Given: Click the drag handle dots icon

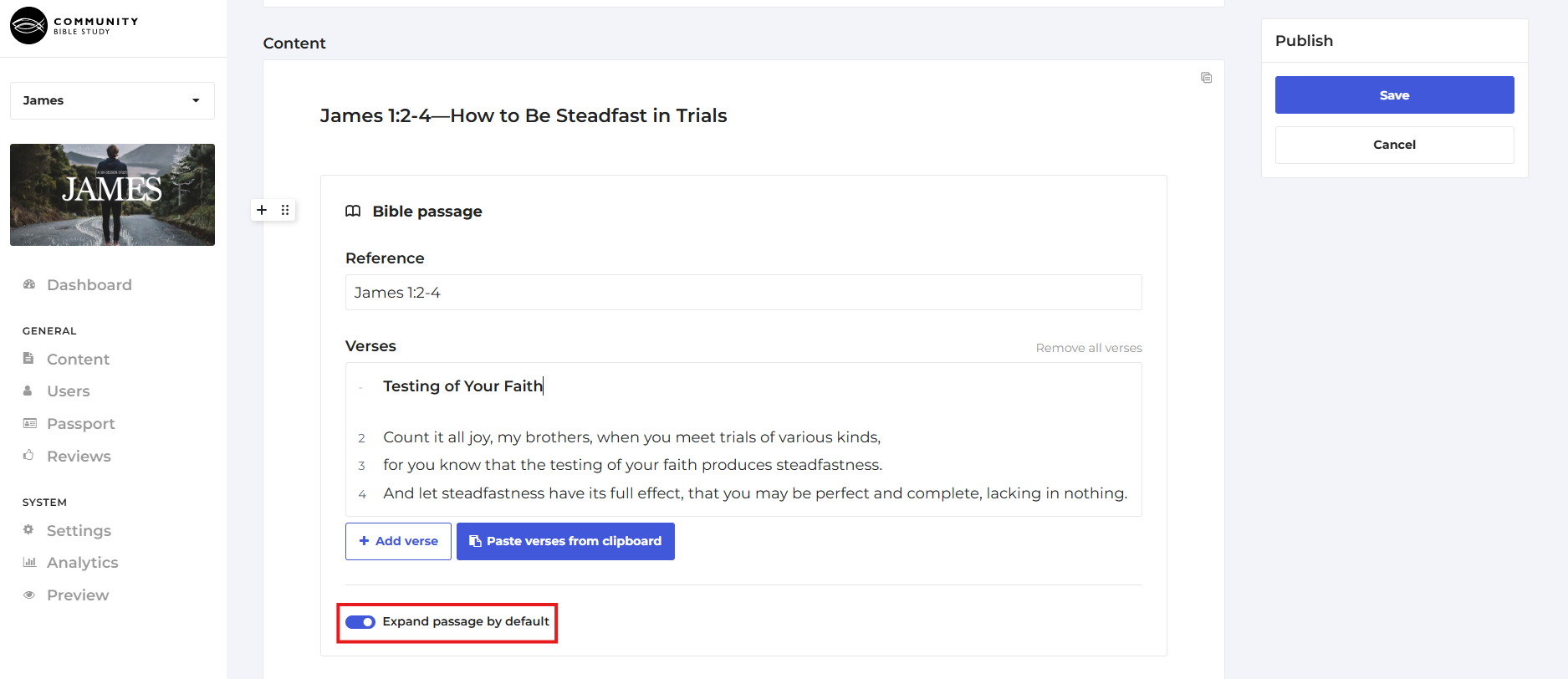Looking at the screenshot, I should tap(285, 210).
